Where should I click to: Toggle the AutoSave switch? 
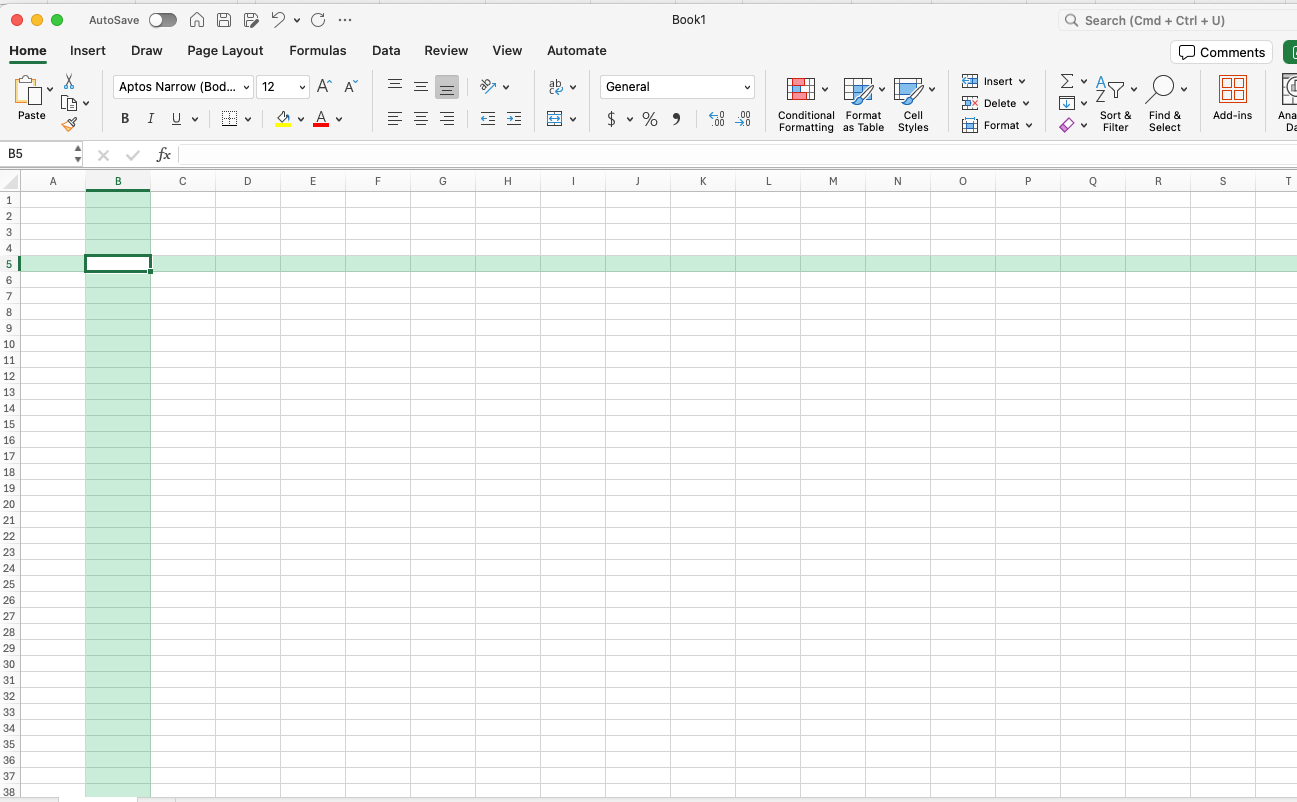162,20
